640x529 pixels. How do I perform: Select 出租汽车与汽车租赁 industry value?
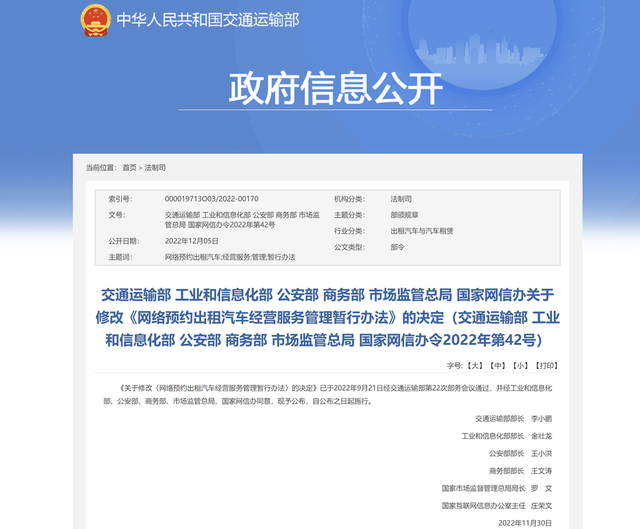click(x=422, y=231)
